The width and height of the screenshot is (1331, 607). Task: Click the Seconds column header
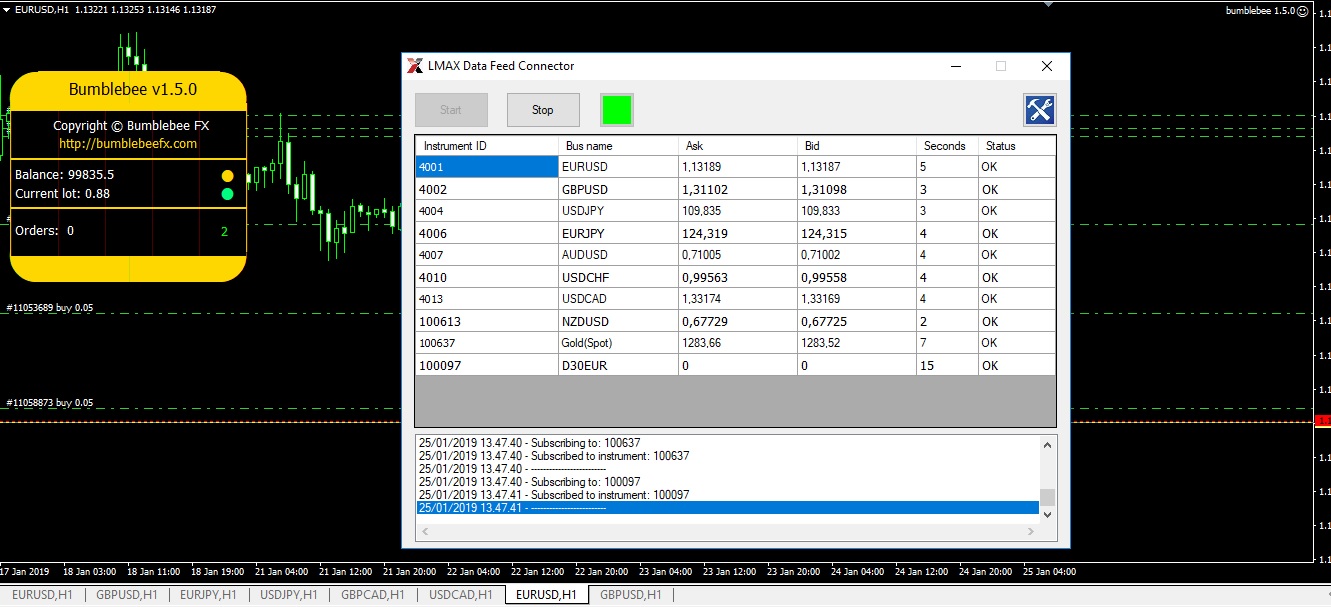[947, 146]
